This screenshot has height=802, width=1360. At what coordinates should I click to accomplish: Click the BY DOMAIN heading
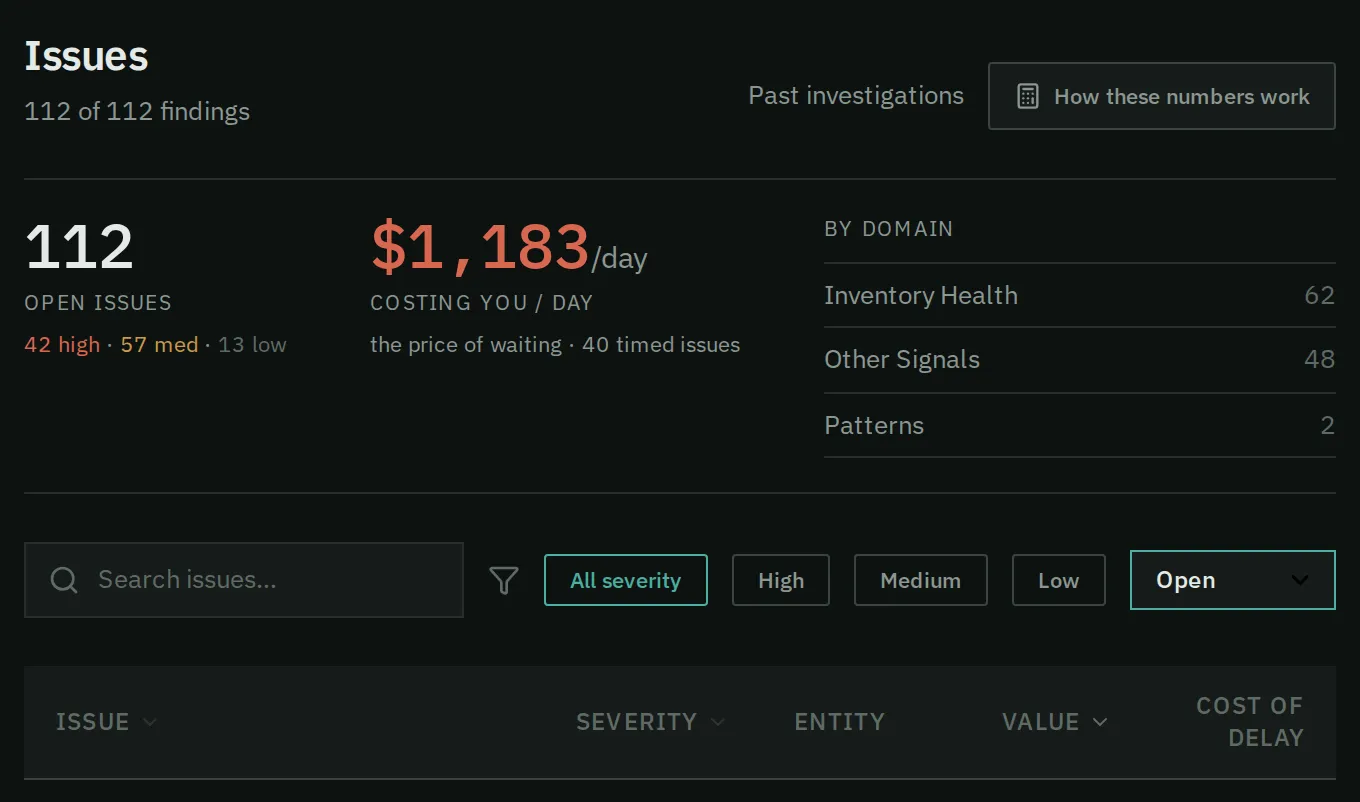(889, 229)
